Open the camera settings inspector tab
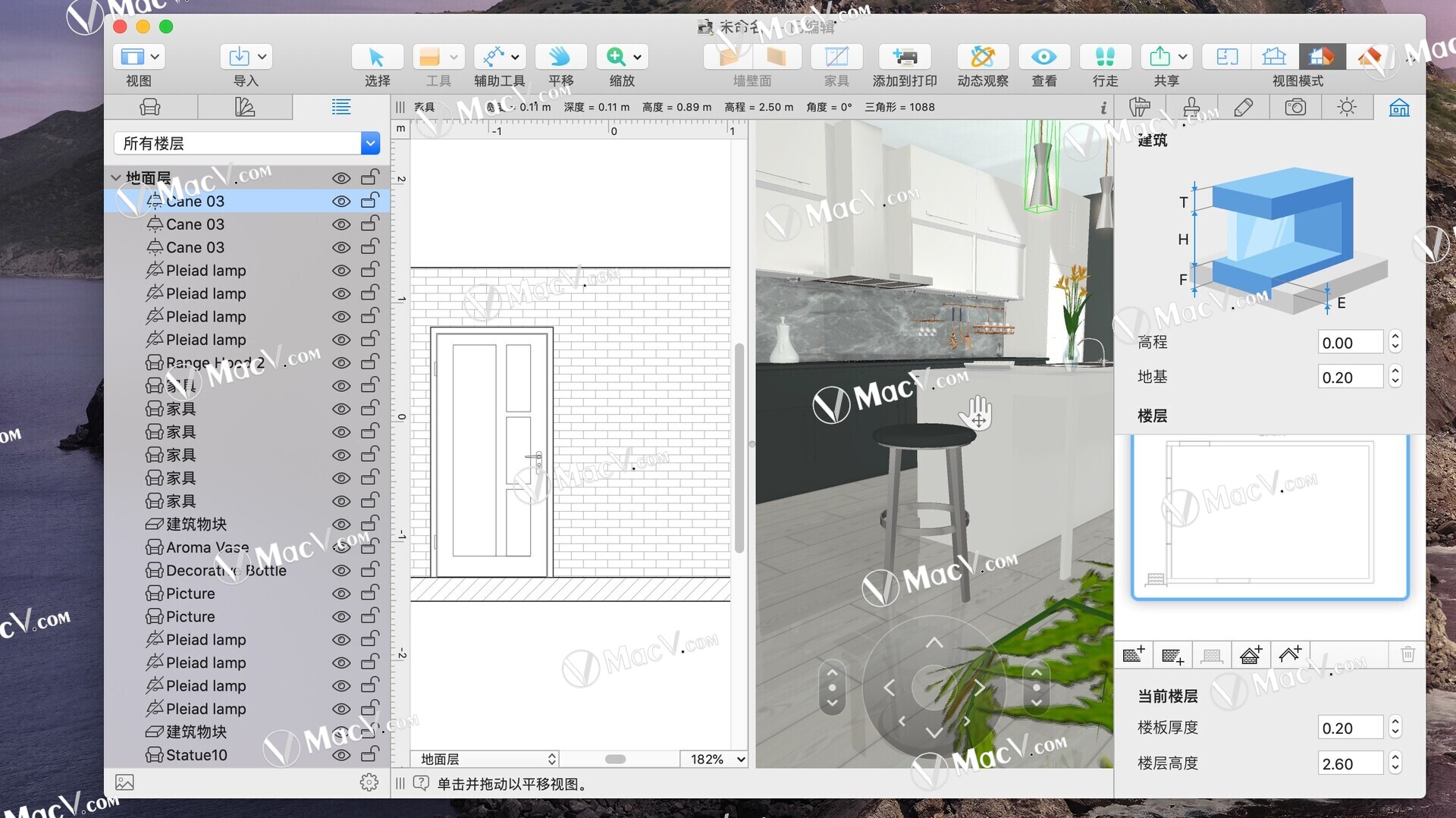Image resolution: width=1456 pixels, height=818 pixels. click(1295, 108)
